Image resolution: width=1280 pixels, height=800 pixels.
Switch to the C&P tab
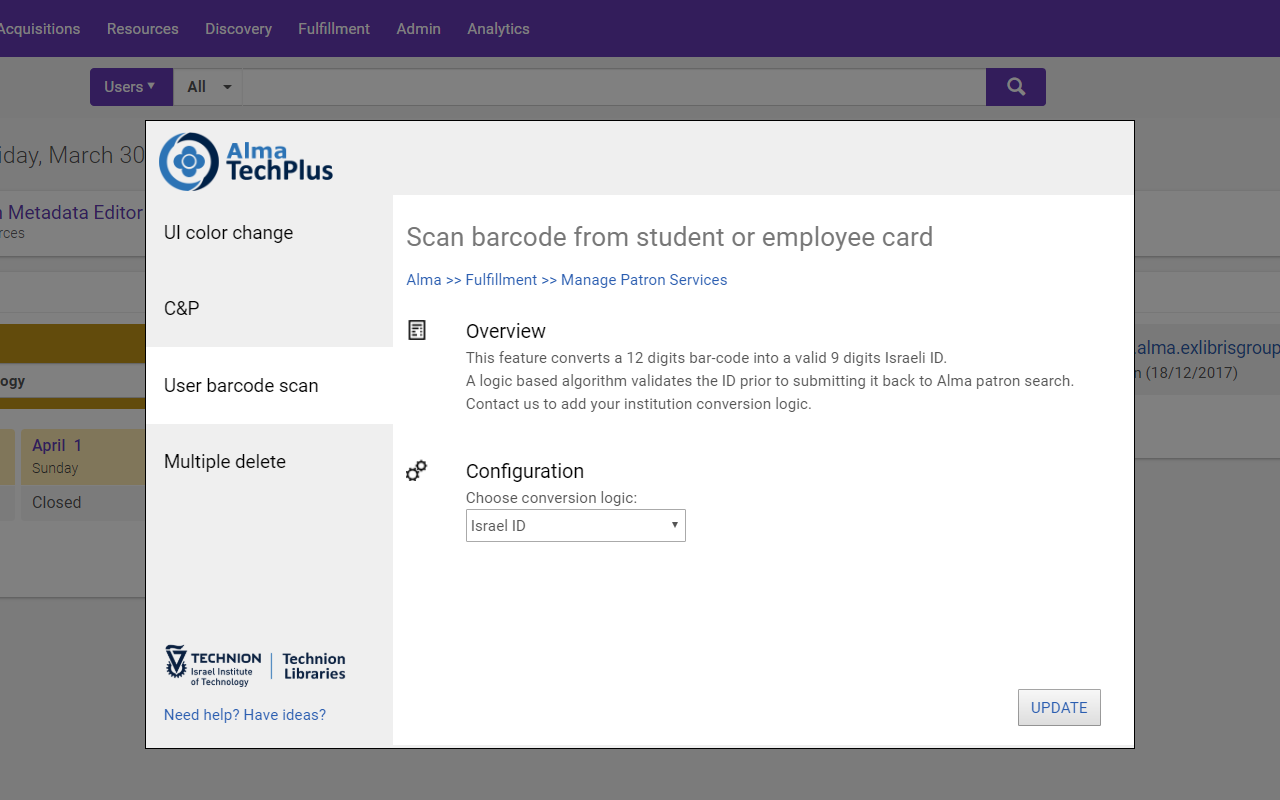pyautogui.click(x=269, y=309)
